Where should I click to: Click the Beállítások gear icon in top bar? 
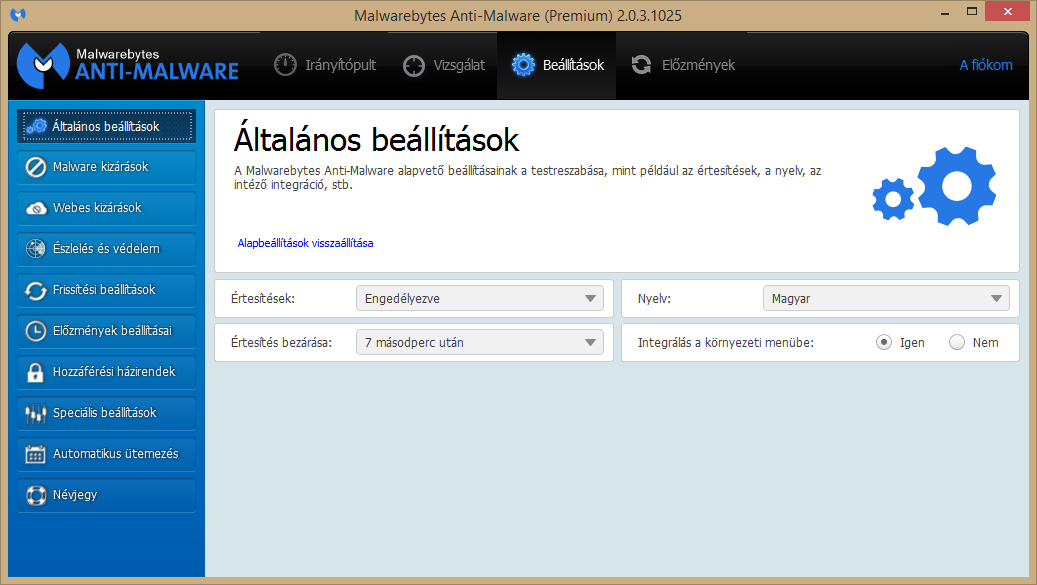pyautogui.click(x=522, y=65)
